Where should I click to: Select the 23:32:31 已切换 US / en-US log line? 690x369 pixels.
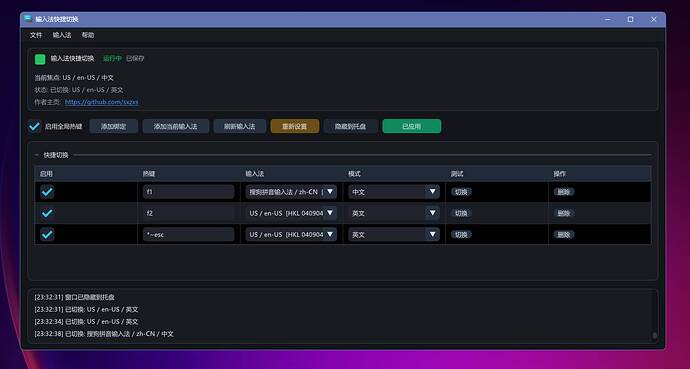[86, 310]
